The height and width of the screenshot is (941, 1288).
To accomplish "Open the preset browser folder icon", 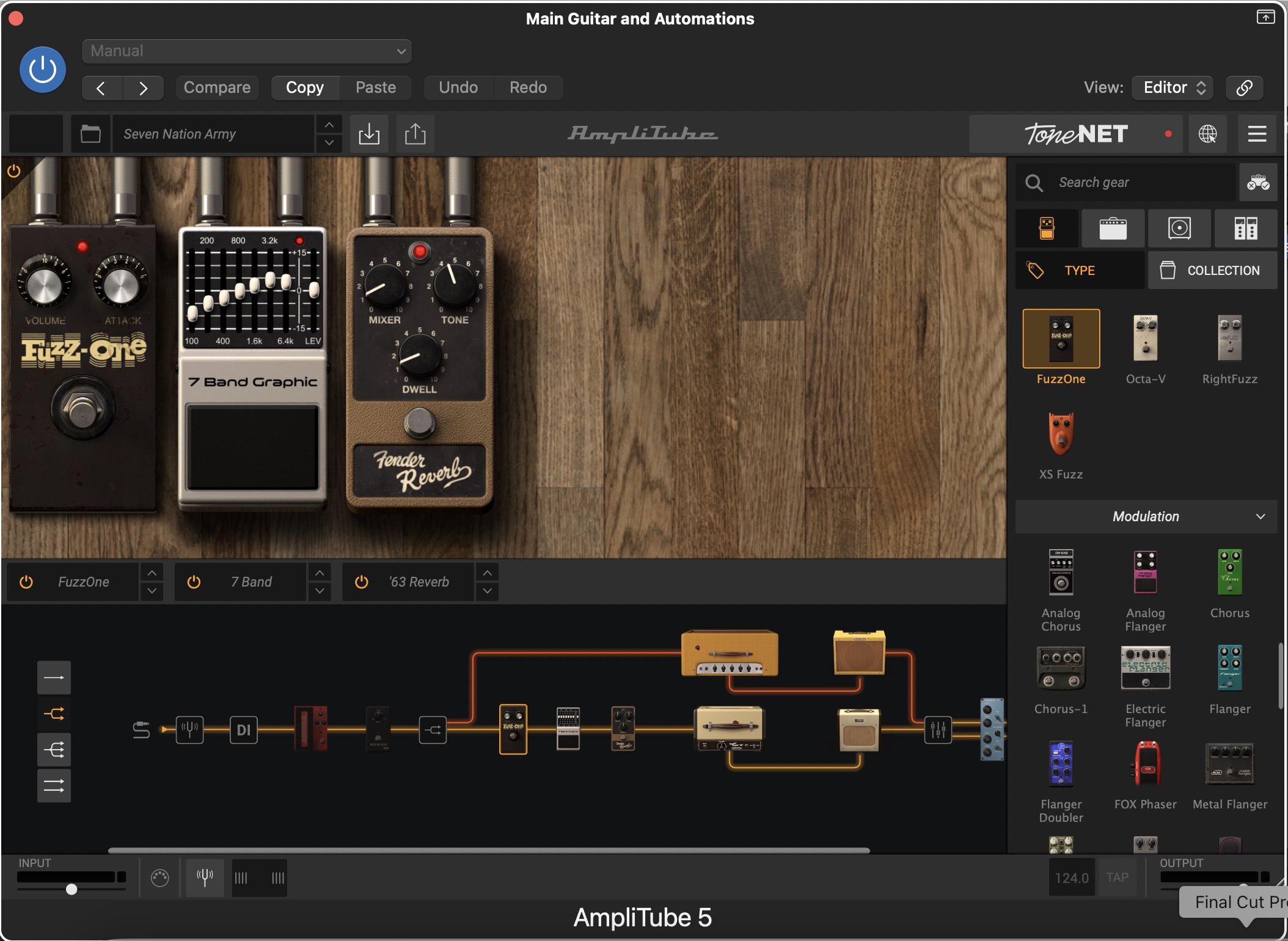I will click(90, 134).
